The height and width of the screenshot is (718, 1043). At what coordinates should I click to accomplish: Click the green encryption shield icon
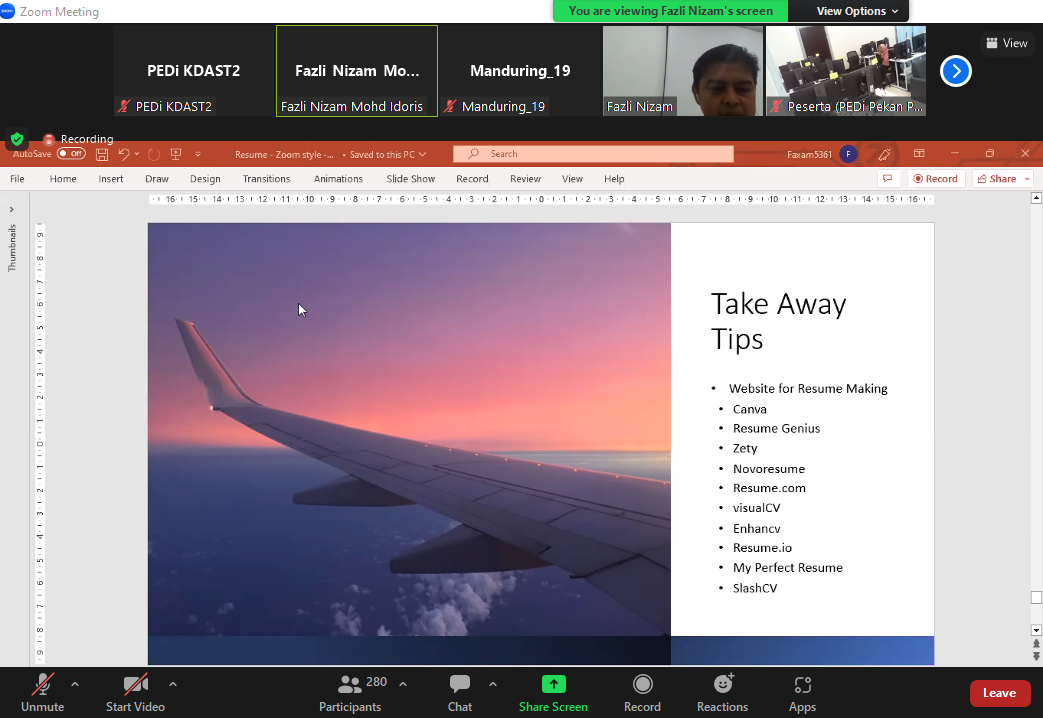17,139
